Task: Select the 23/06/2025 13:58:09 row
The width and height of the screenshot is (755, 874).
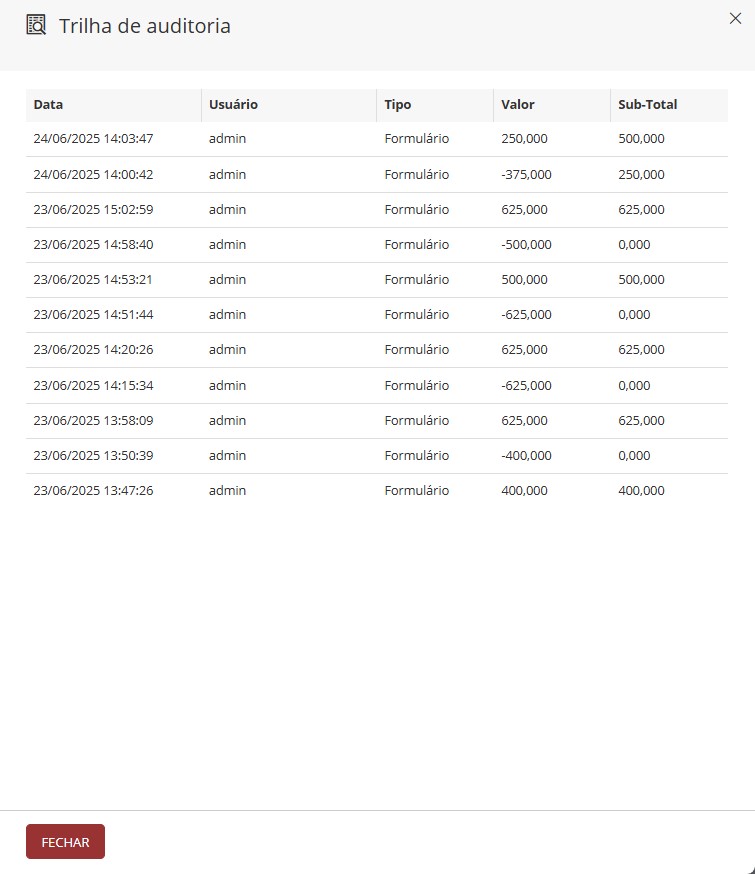Action: coord(377,421)
